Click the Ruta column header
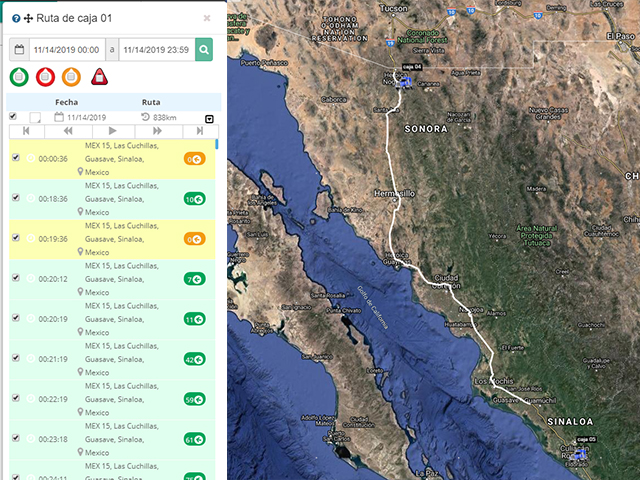Viewport: 640px width, 480px height. 151,102
